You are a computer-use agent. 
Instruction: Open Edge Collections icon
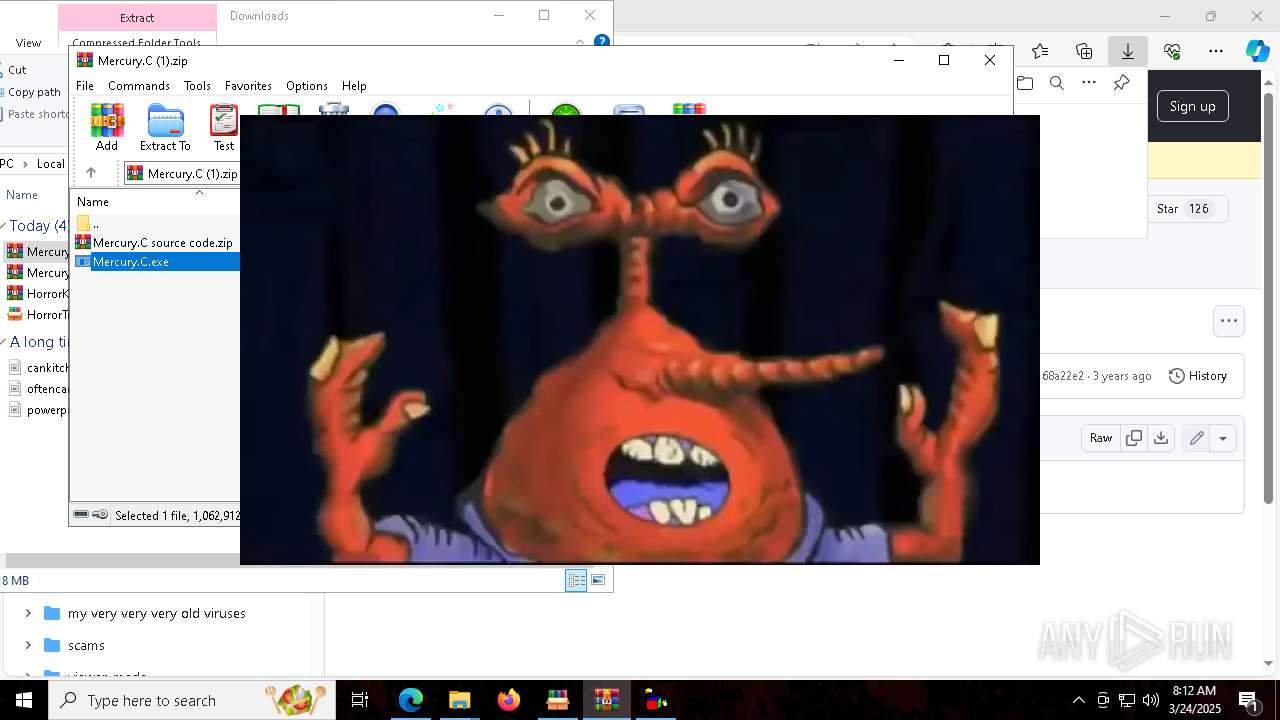coord(1084,51)
